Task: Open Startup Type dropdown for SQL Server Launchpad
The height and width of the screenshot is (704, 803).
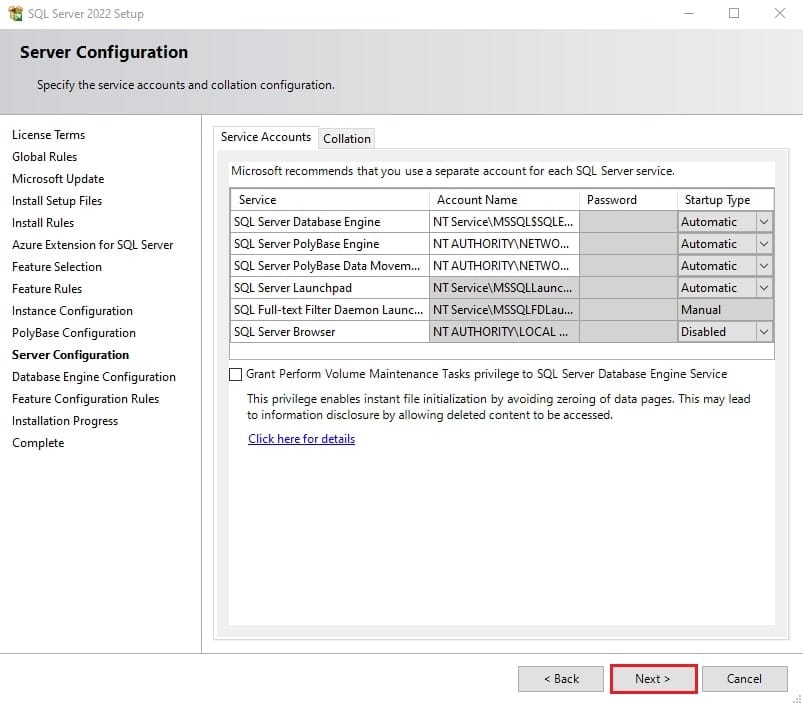Action: pyautogui.click(x=764, y=288)
